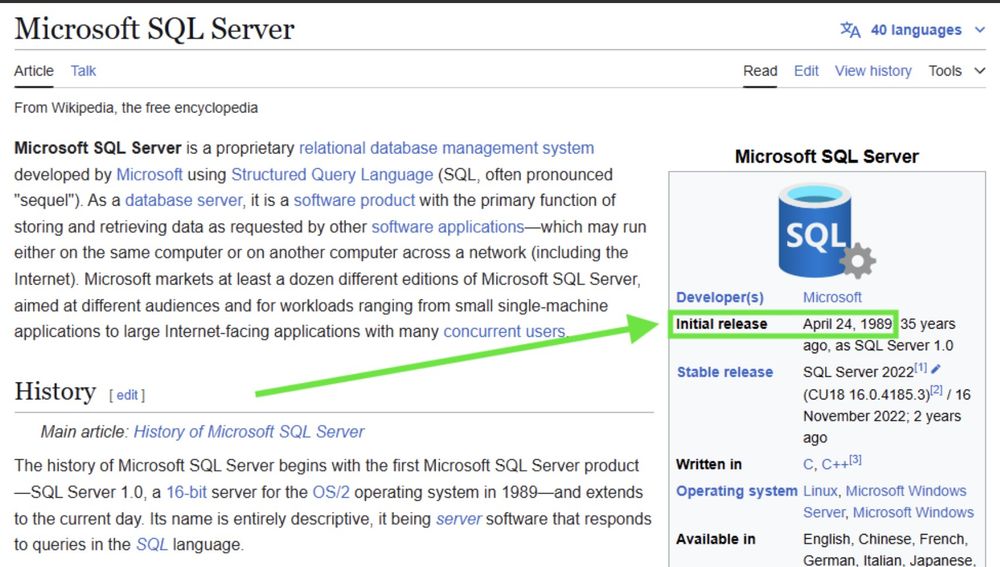1000x567 pixels.
Task: Select the Read tab
Action: pyautogui.click(x=760, y=71)
